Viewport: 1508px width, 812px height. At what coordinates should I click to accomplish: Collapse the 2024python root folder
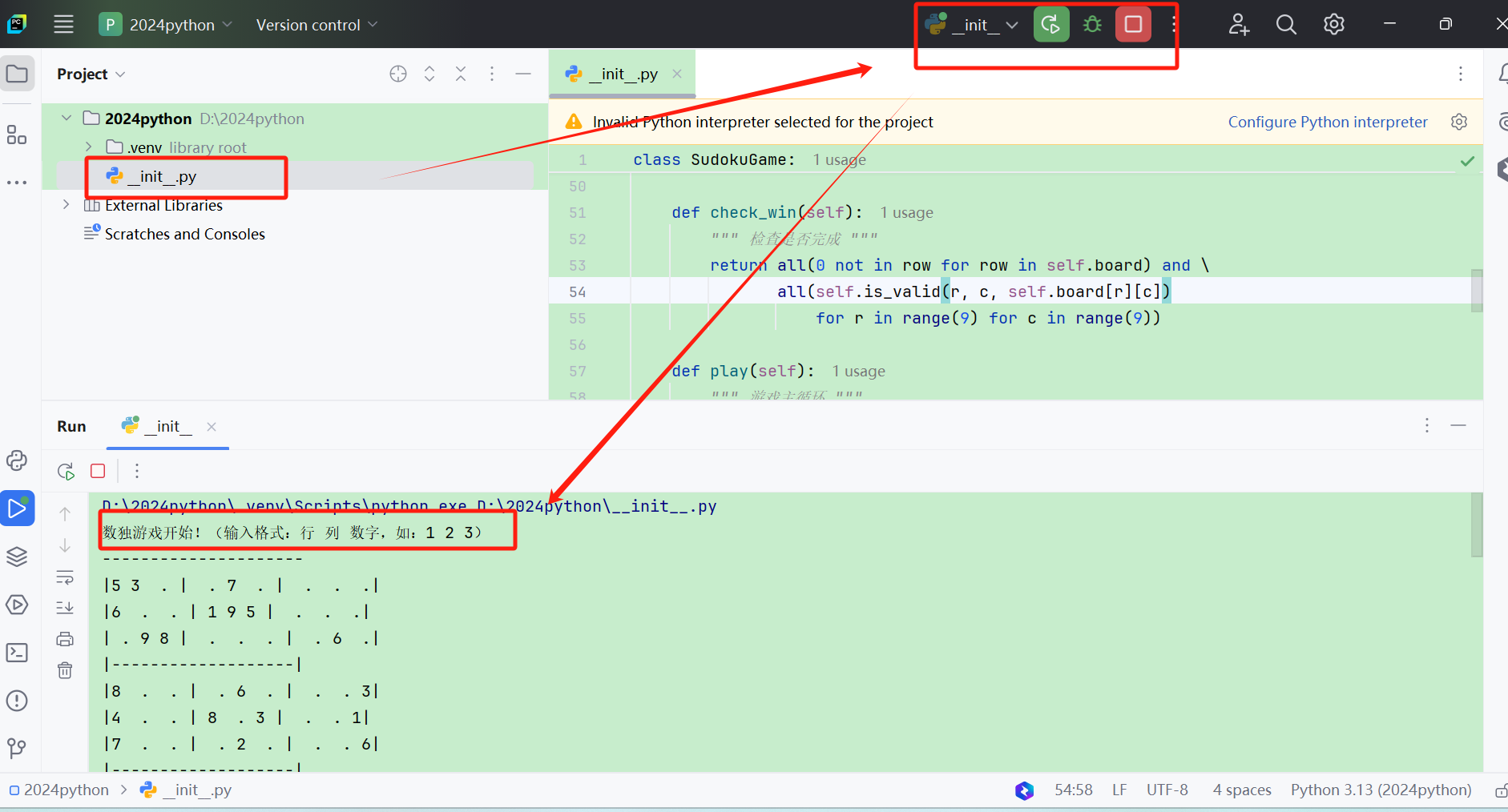point(67,118)
